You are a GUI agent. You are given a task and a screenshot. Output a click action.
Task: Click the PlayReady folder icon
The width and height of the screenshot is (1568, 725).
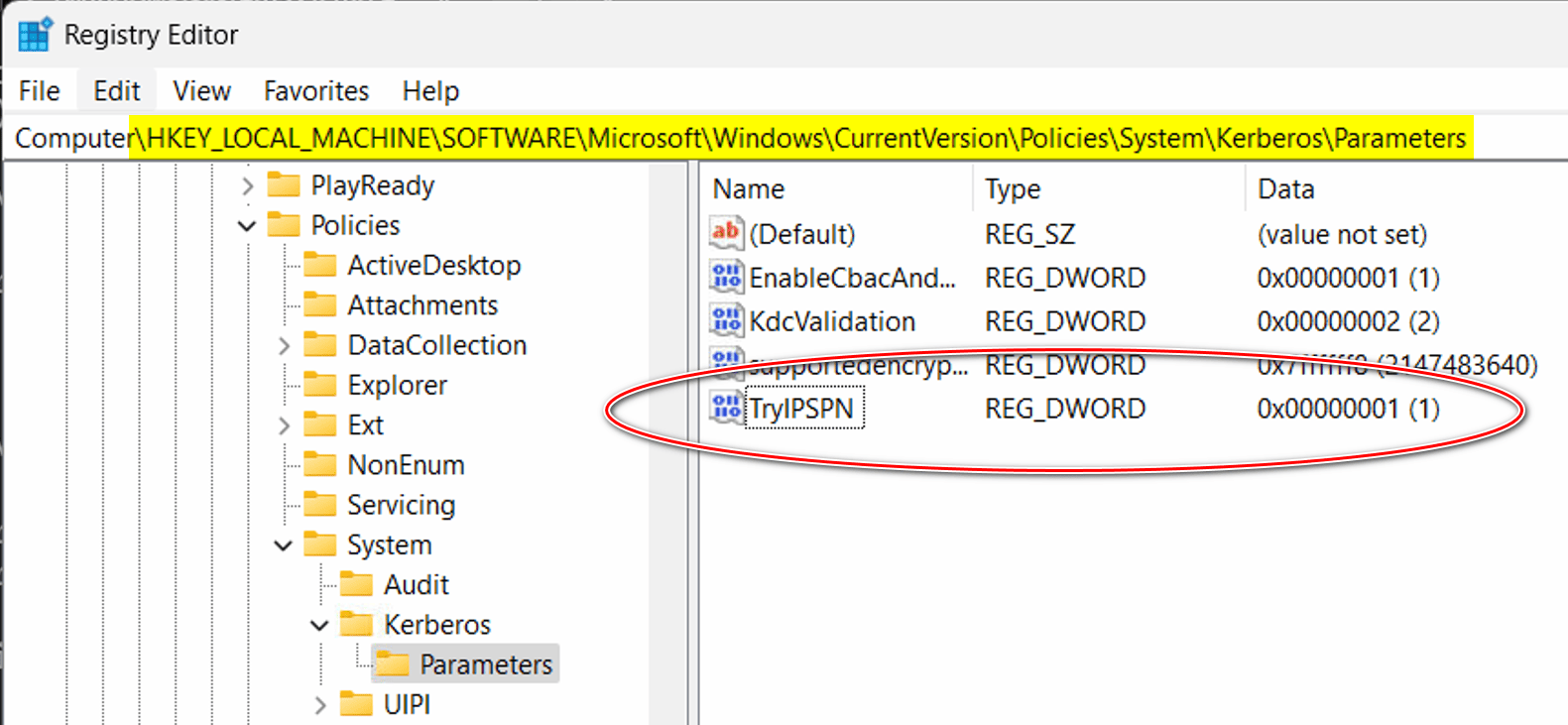[284, 185]
